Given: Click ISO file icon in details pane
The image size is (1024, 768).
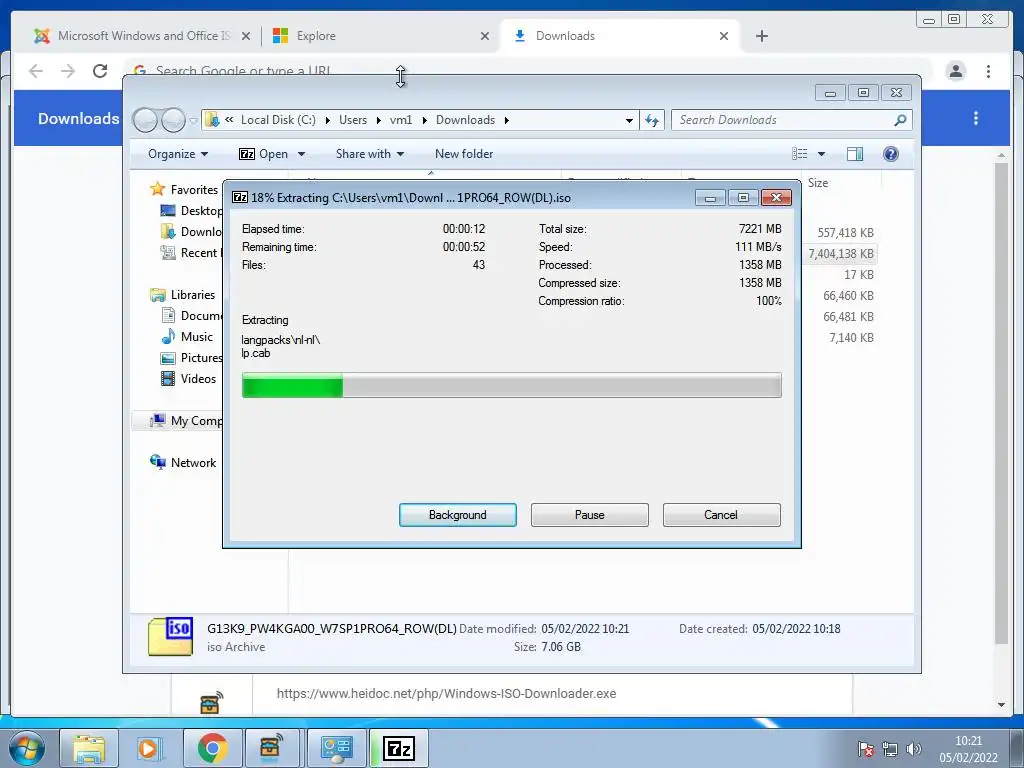Looking at the screenshot, I should click(170, 637).
